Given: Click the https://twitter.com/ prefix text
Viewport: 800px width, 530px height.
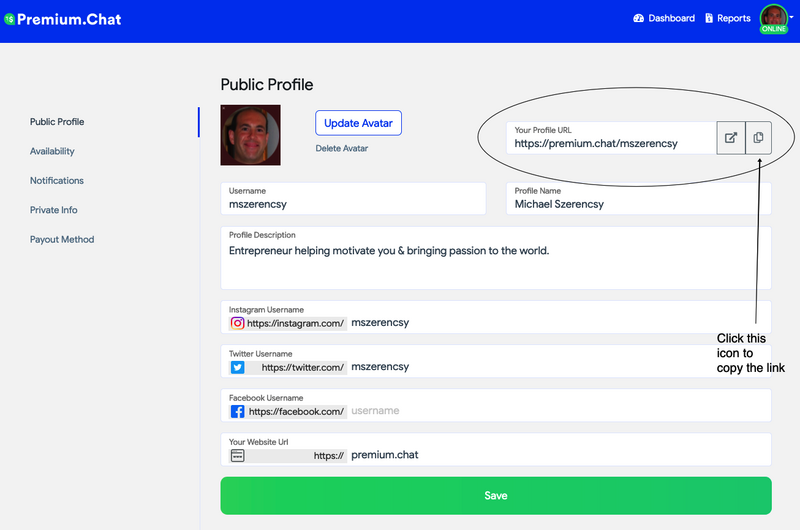Looking at the screenshot, I should pos(303,367).
